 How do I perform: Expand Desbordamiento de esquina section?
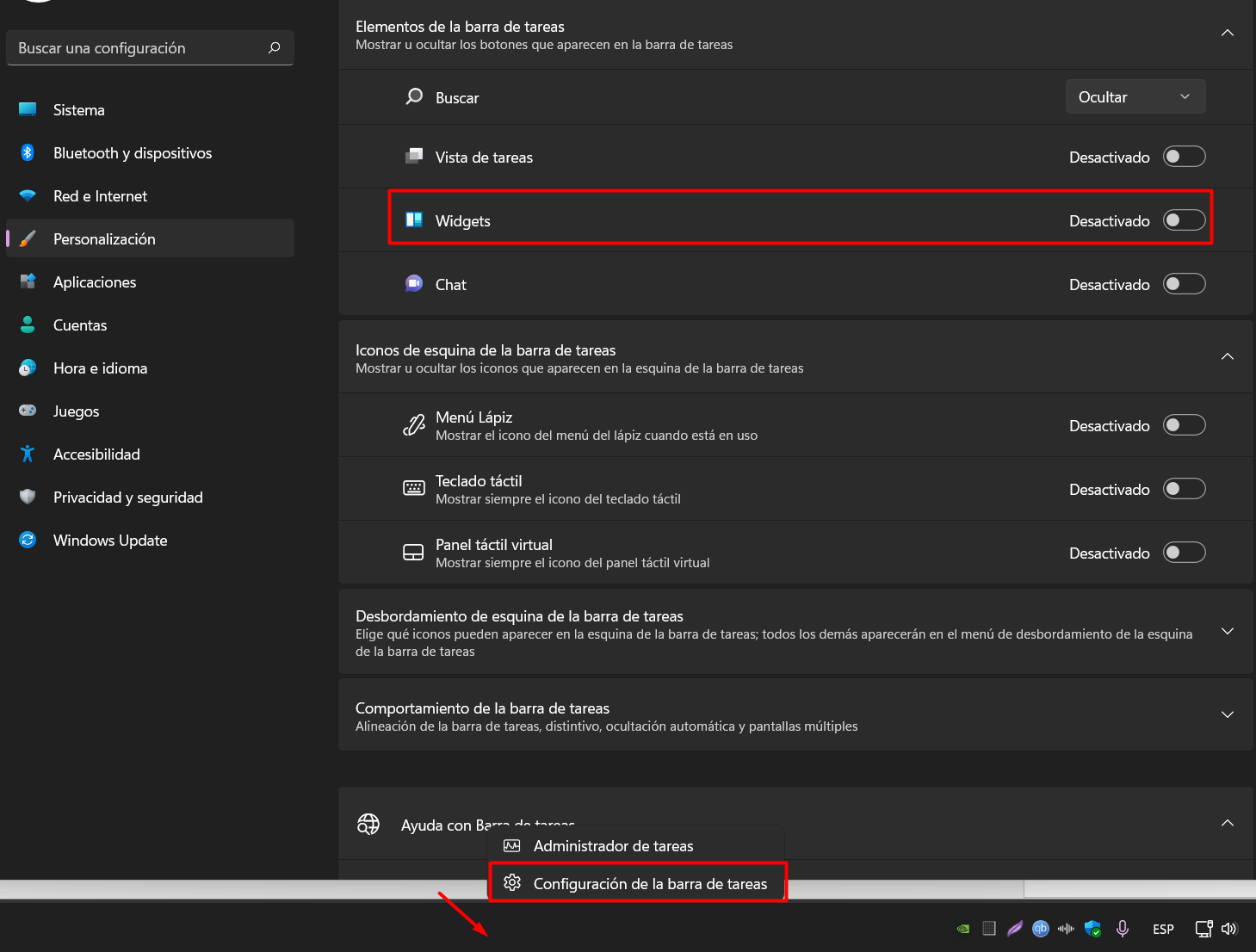click(x=1227, y=632)
